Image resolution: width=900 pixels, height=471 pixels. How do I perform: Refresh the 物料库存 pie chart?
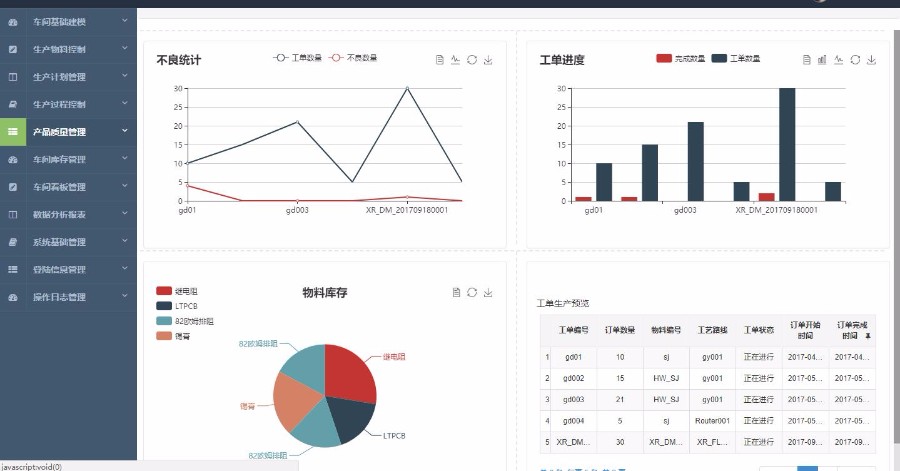[472, 293]
